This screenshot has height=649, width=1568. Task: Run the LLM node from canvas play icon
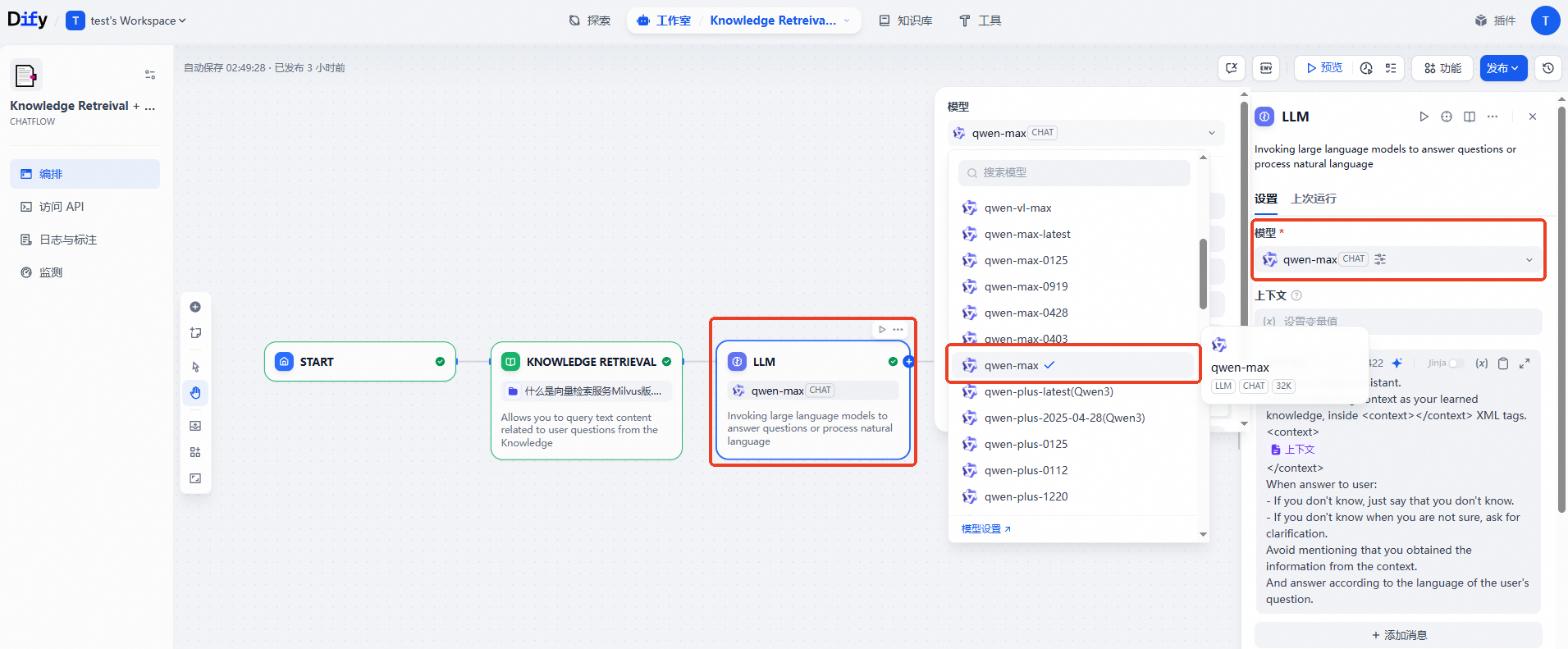click(882, 329)
